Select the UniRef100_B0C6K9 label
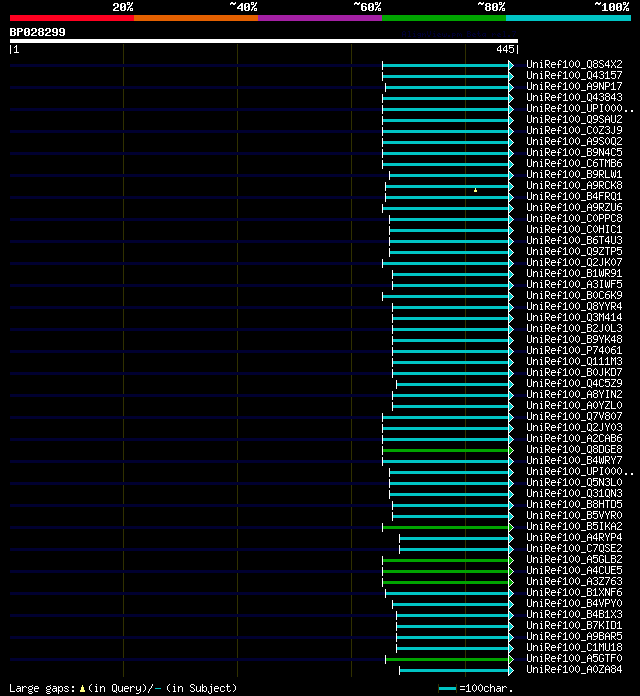Screen dimensions: 640x696 point(574,295)
